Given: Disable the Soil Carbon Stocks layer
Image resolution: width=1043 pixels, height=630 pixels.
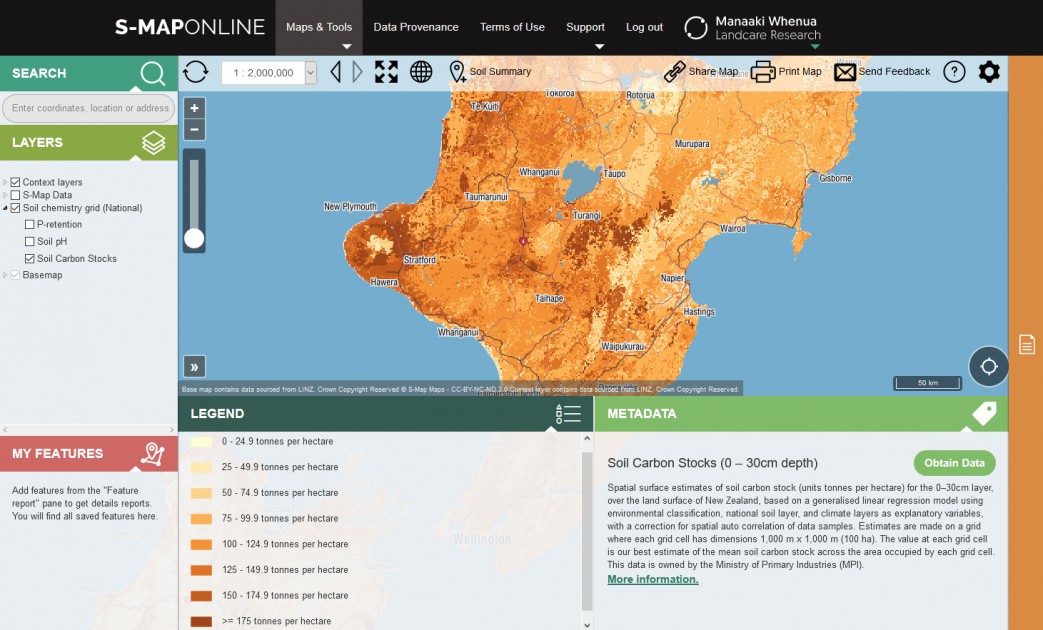Looking at the screenshot, I should pyautogui.click(x=30, y=258).
